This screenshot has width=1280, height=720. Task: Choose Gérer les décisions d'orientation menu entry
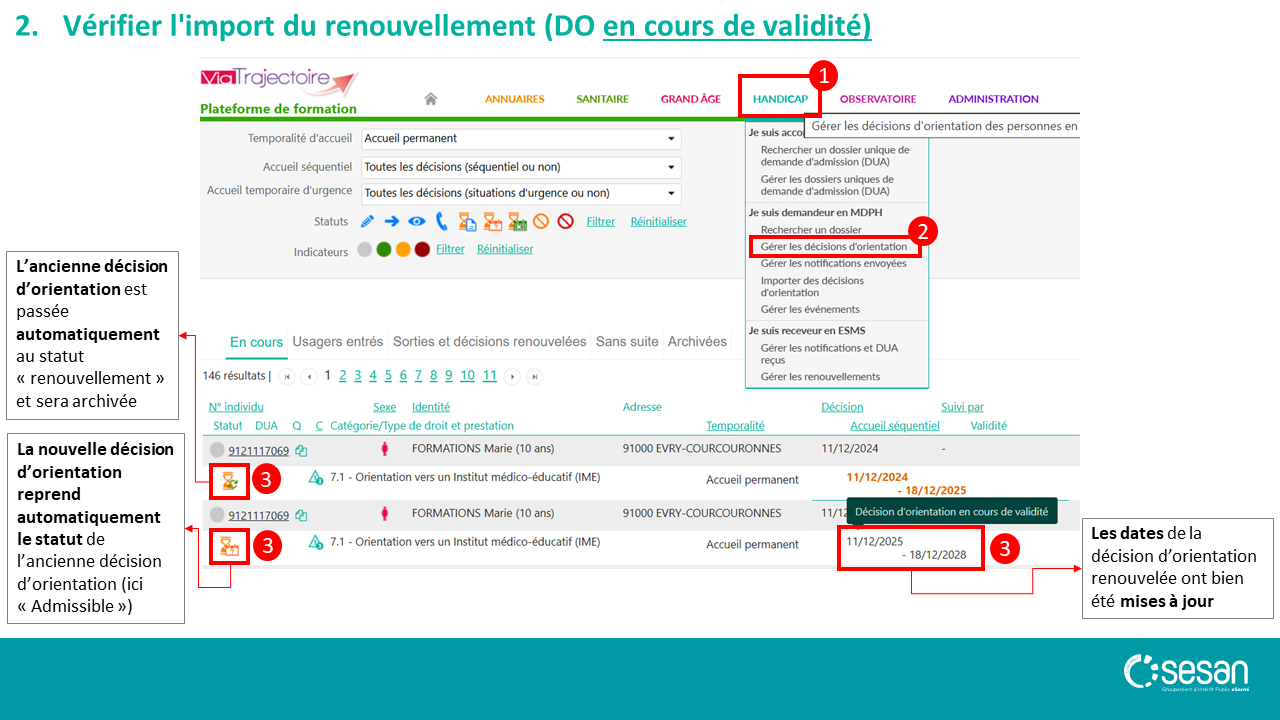(x=834, y=246)
